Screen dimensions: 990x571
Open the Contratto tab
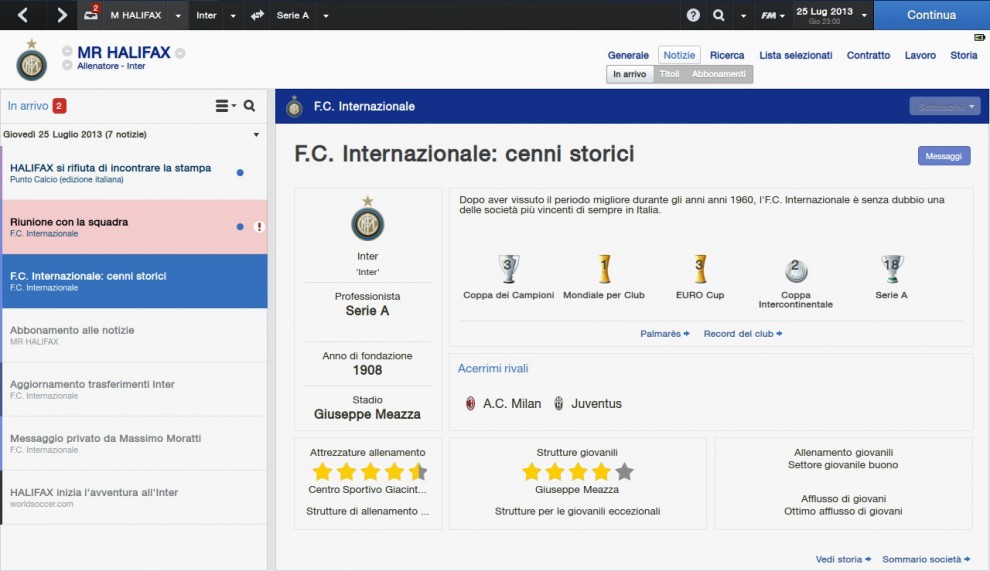[868, 55]
